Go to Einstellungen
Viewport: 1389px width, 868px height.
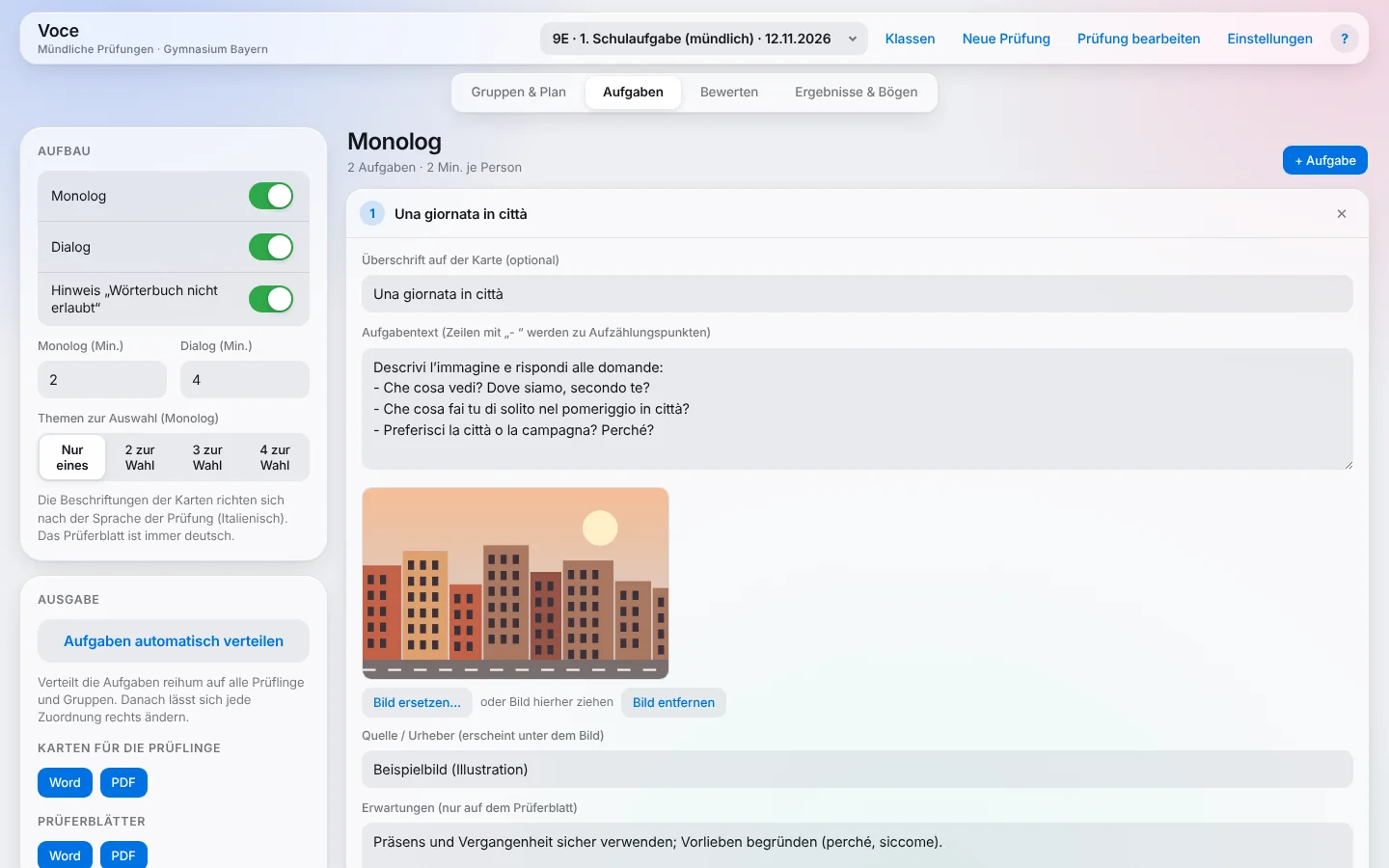point(1269,39)
